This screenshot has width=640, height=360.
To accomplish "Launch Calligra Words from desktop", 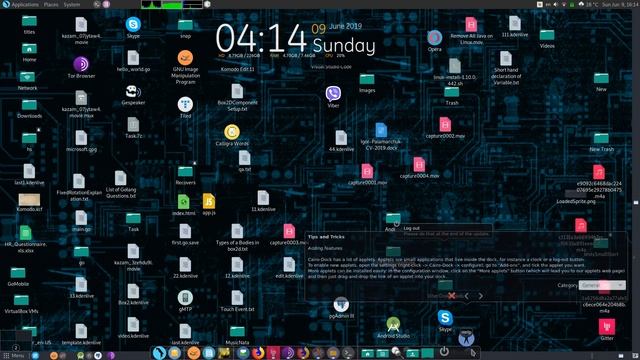I will [232, 132].
